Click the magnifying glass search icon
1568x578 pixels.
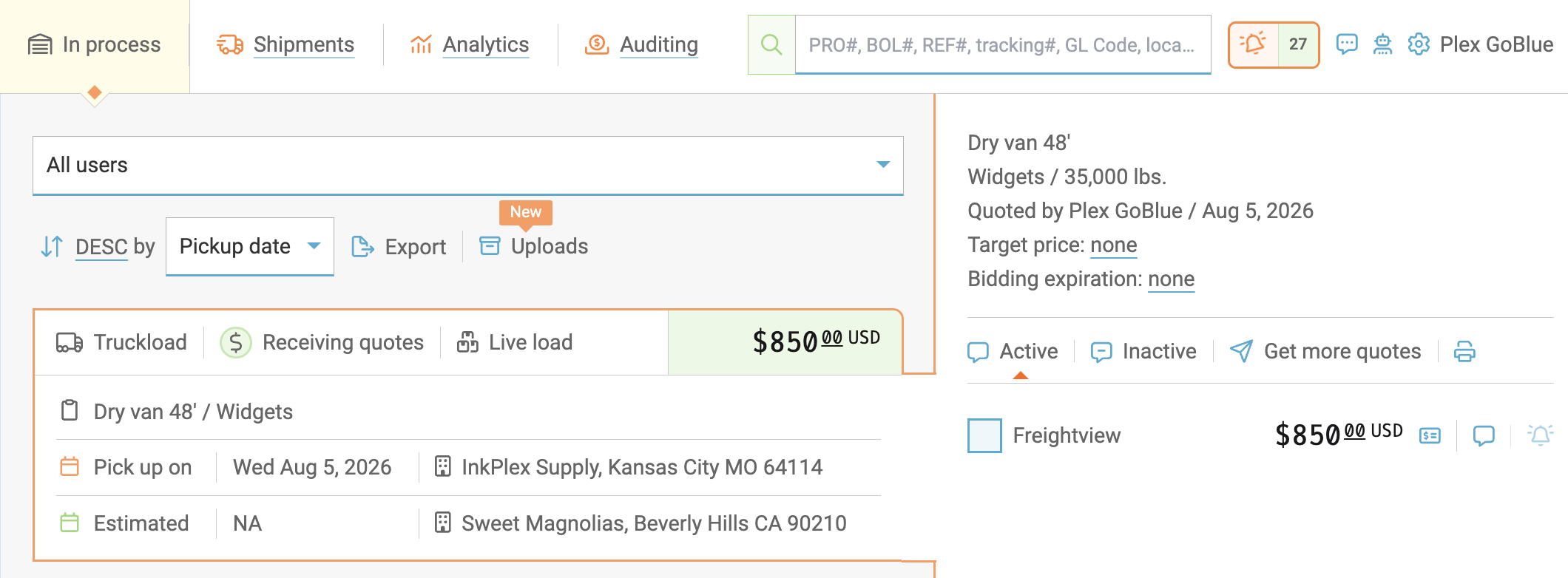pos(771,45)
